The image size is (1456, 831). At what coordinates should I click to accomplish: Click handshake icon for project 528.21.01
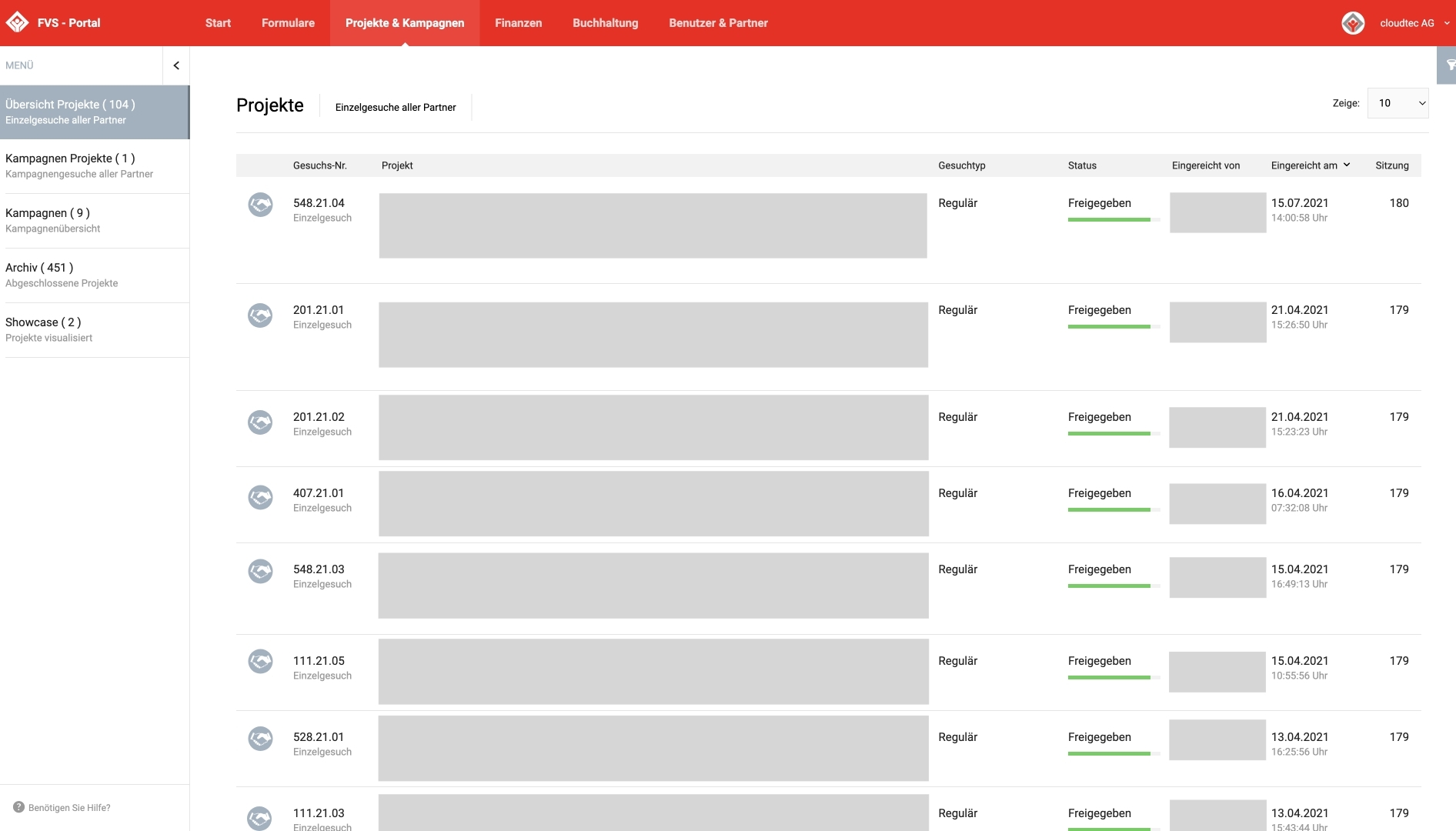pyautogui.click(x=260, y=739)
